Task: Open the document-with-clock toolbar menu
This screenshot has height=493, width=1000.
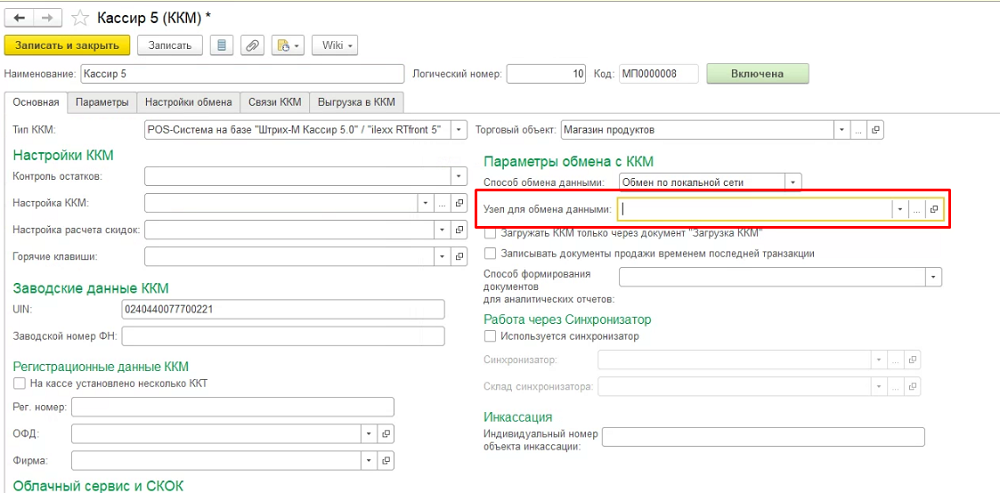Action: (287, 45)
